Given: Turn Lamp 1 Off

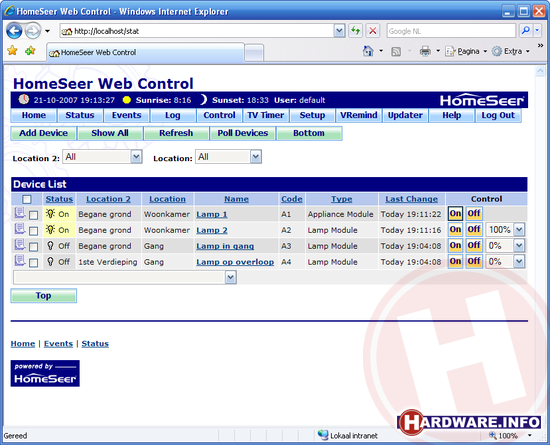Looking at the screenshot, I should coord(474,214).
